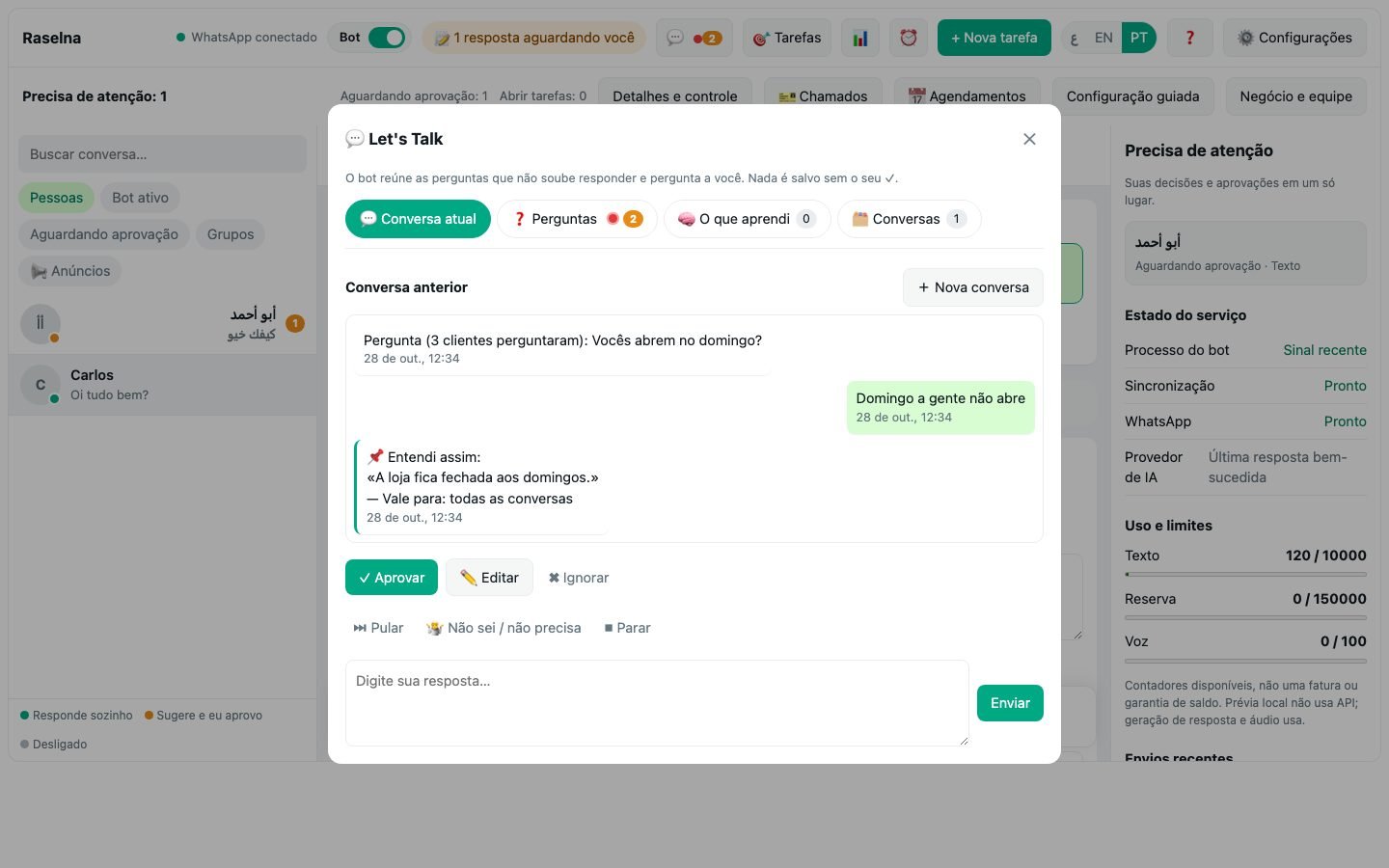The width and height of the screenshot is (1389, 868).
Task: Click "1 resposta aguardando você" banner
Action: 534,38
